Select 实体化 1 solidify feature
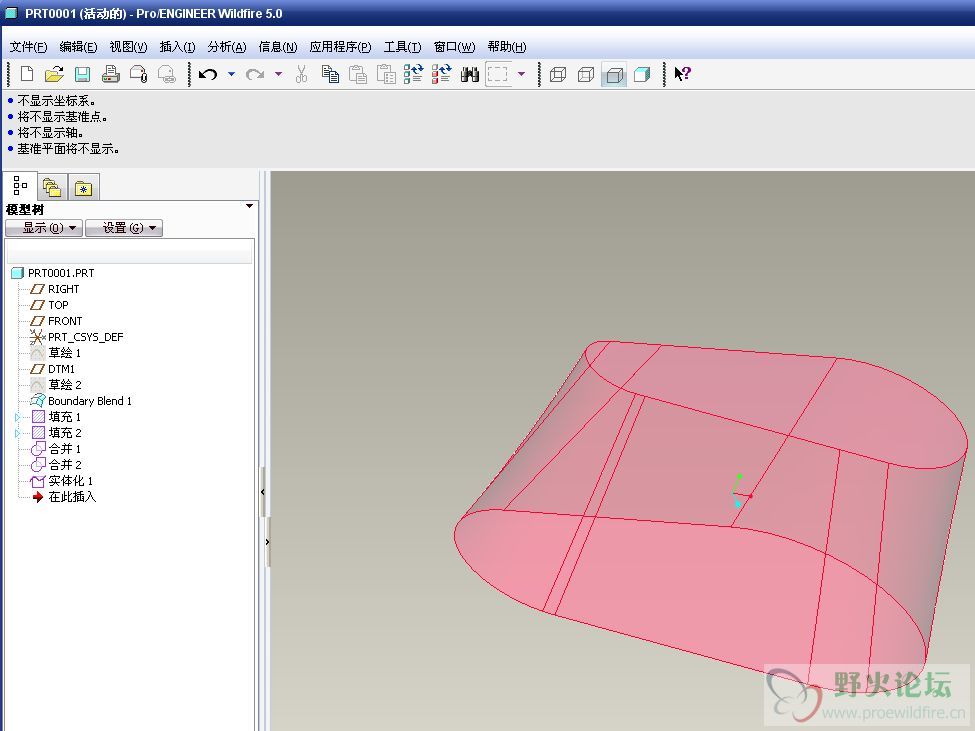Viewport: 975px width, 731px height. coord(70,481)
